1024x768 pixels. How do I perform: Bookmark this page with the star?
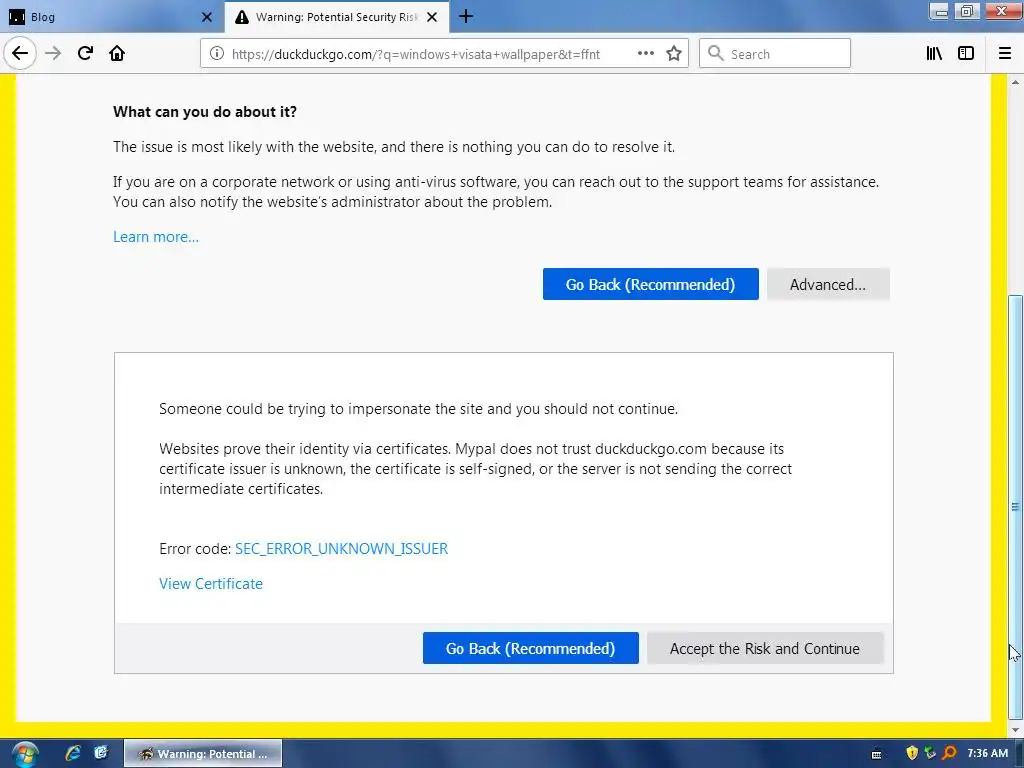click(x=674, y=54)
